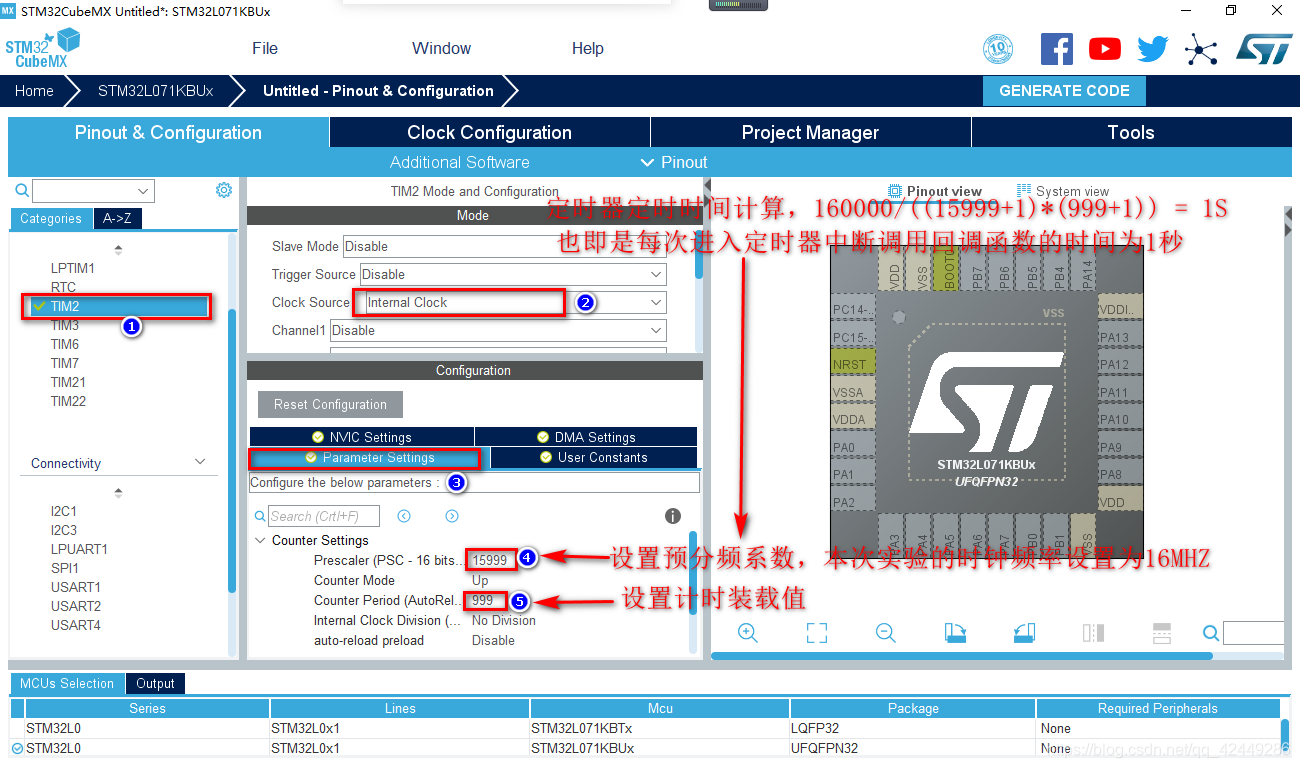Click the STM32CubeMX logo
Viewport: 1300px width, 768px height.
coord(42,48)
